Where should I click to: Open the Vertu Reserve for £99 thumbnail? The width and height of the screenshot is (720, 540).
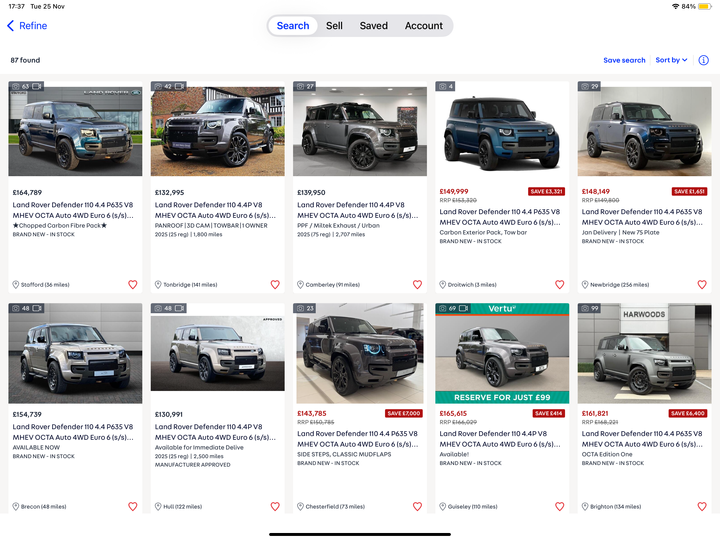(502, 353)
